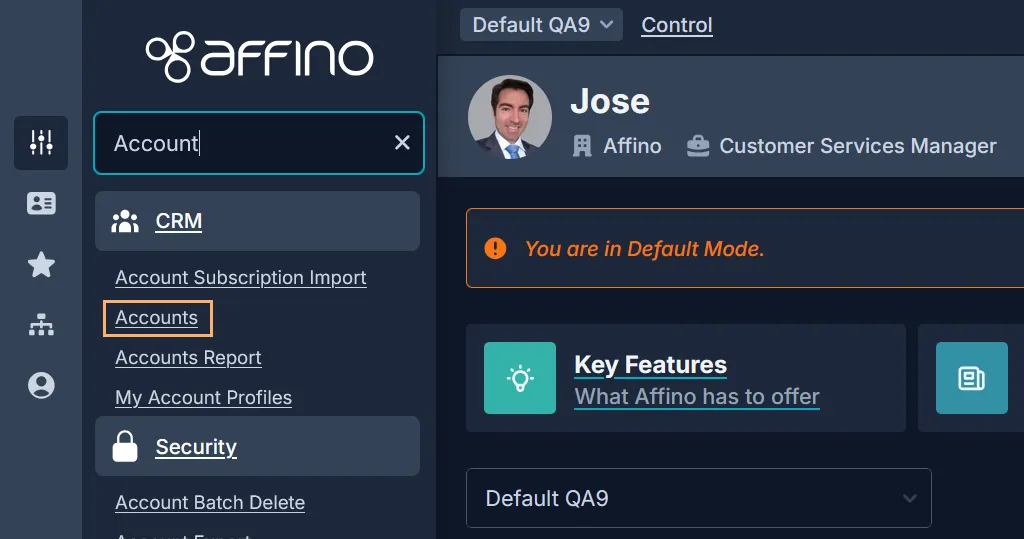
Task: Click the newspaper tile icon
Action: coord(971,378)
